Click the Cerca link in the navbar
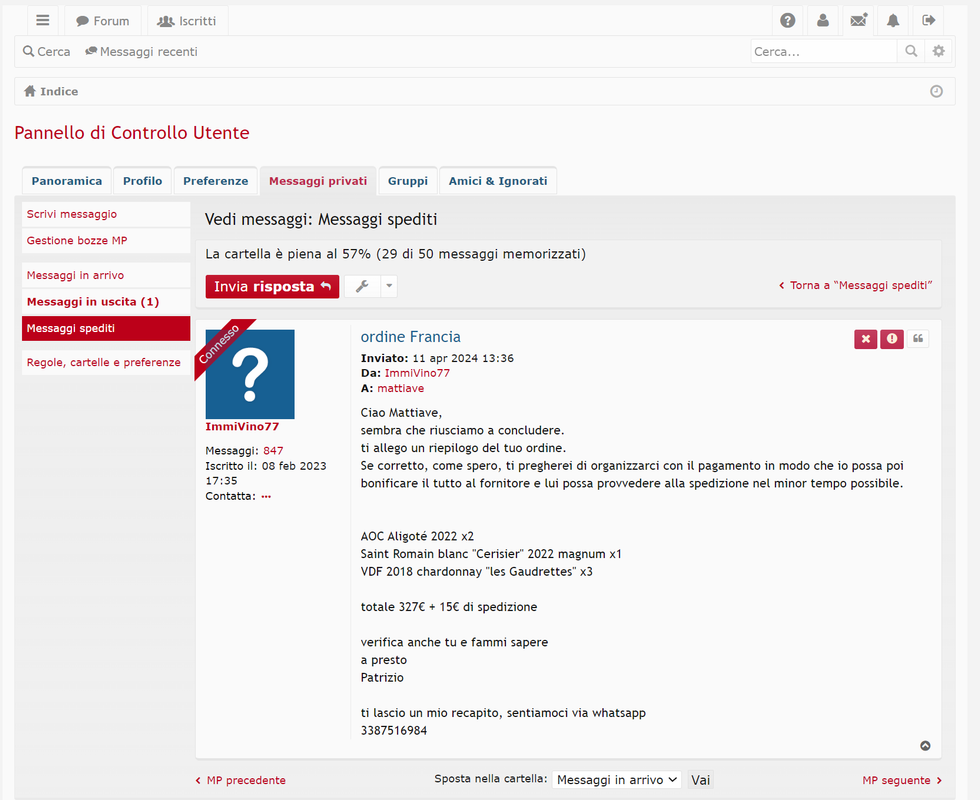The image size is (980, 800). coord(47,52)
